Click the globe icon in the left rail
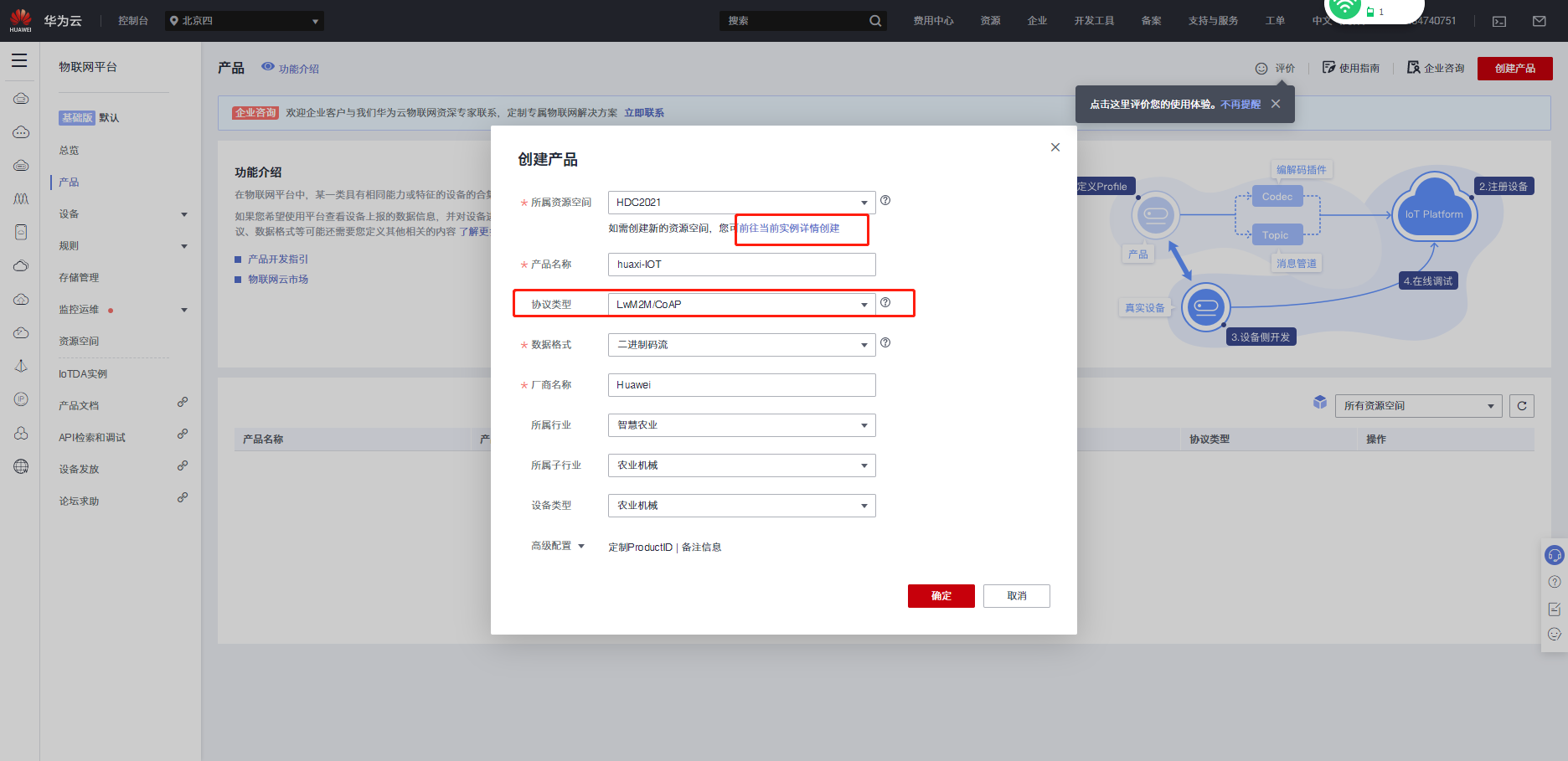Screen dimensions: 1568x761 21,466
